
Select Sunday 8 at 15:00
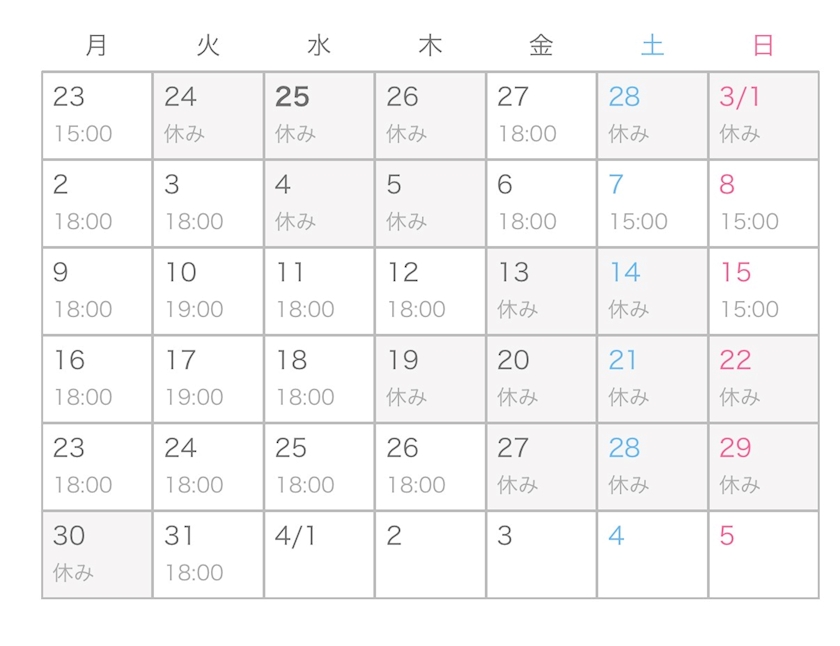(x=763, y=203)
